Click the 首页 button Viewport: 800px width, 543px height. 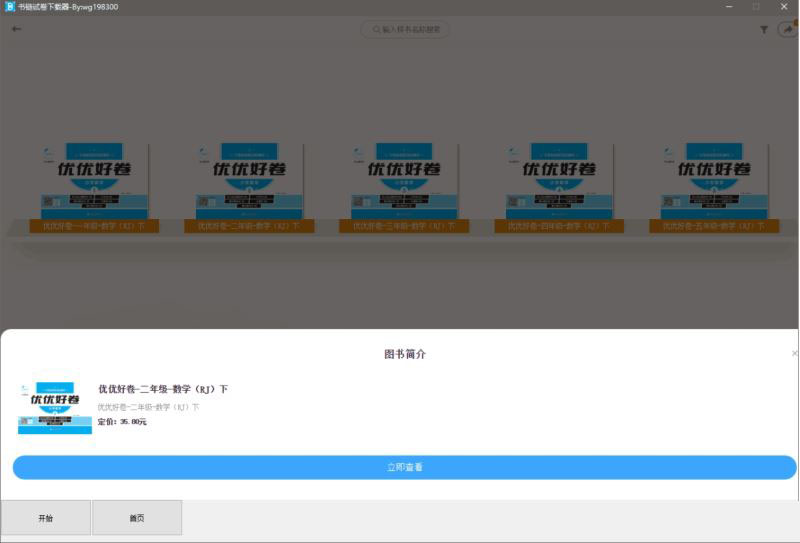pyautogui.click(x=137, y=518)
